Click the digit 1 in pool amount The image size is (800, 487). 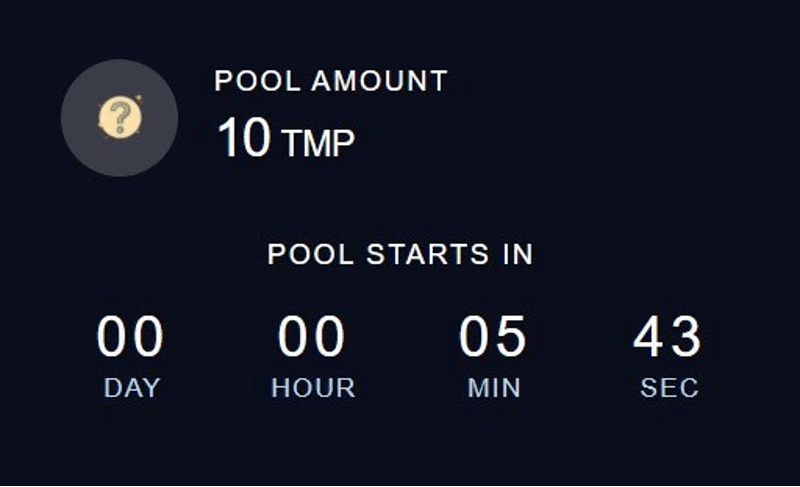click(227, 138)
